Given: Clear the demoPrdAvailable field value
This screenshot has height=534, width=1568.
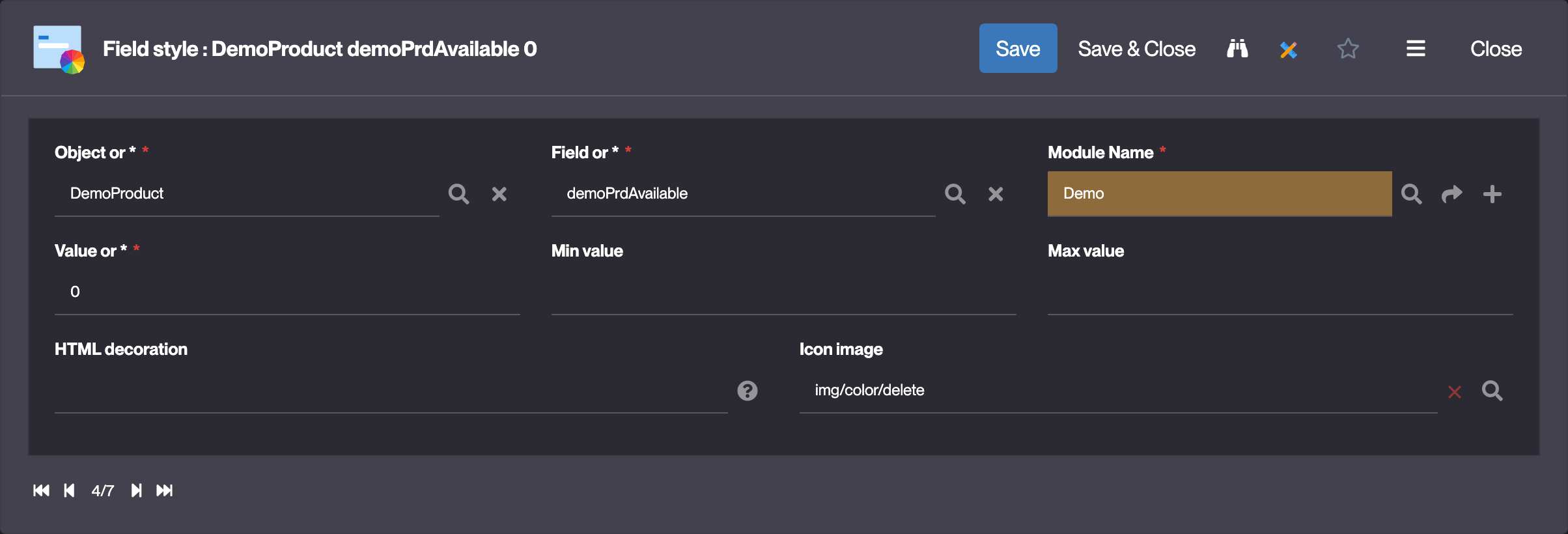Looking at the screenshot, I should tap(996, 194).
